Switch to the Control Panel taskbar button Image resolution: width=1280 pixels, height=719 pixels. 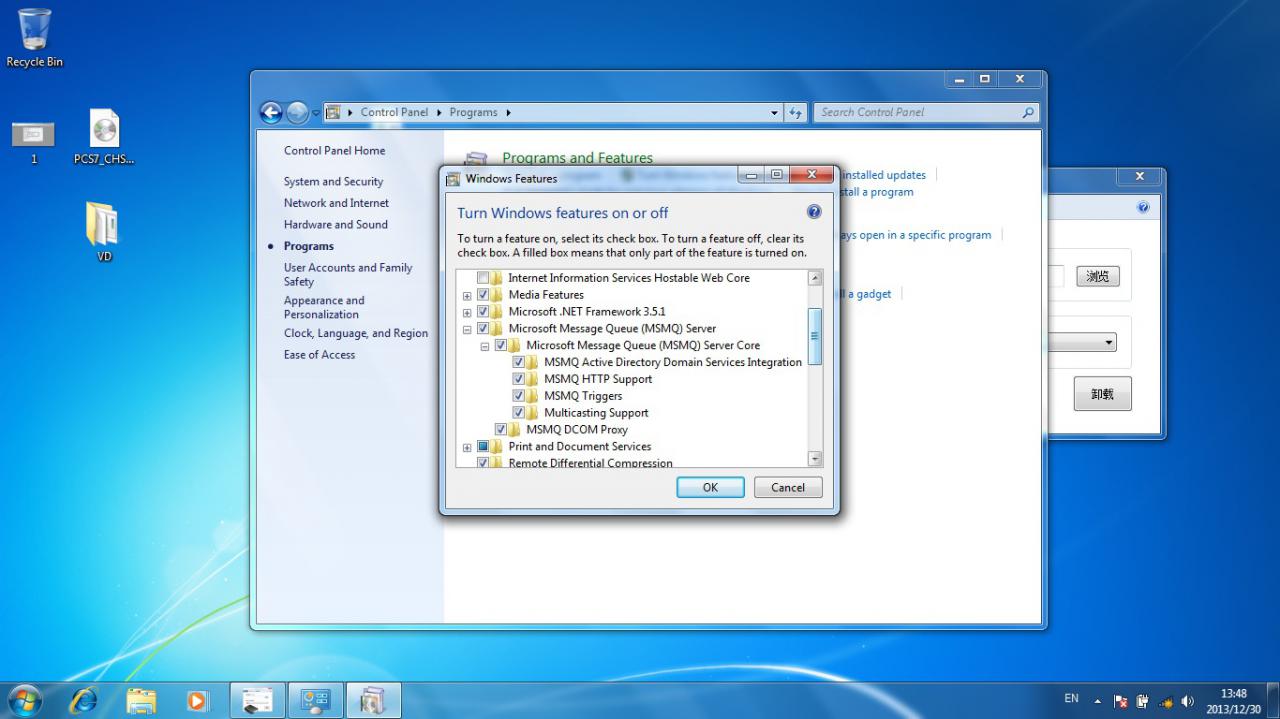tap(315, 700)
